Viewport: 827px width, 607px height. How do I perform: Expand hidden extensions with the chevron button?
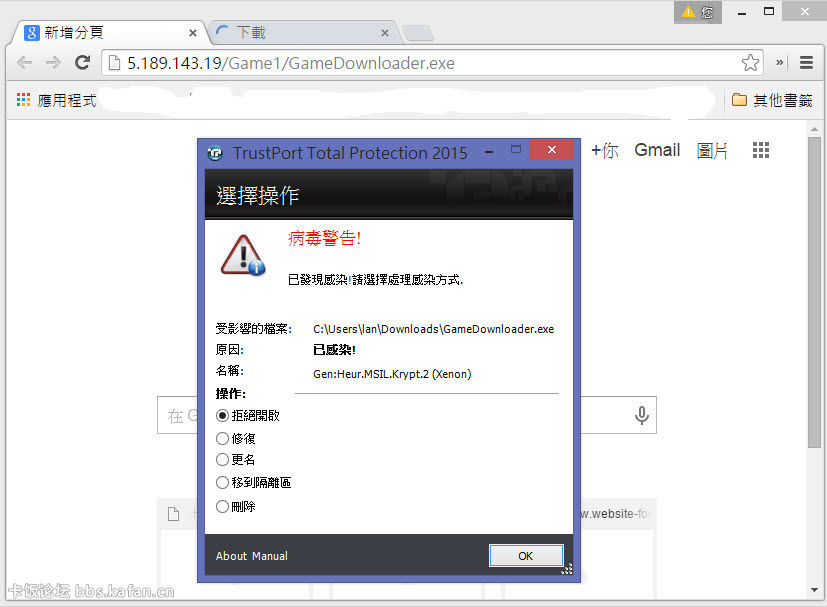tap(780, 63)
